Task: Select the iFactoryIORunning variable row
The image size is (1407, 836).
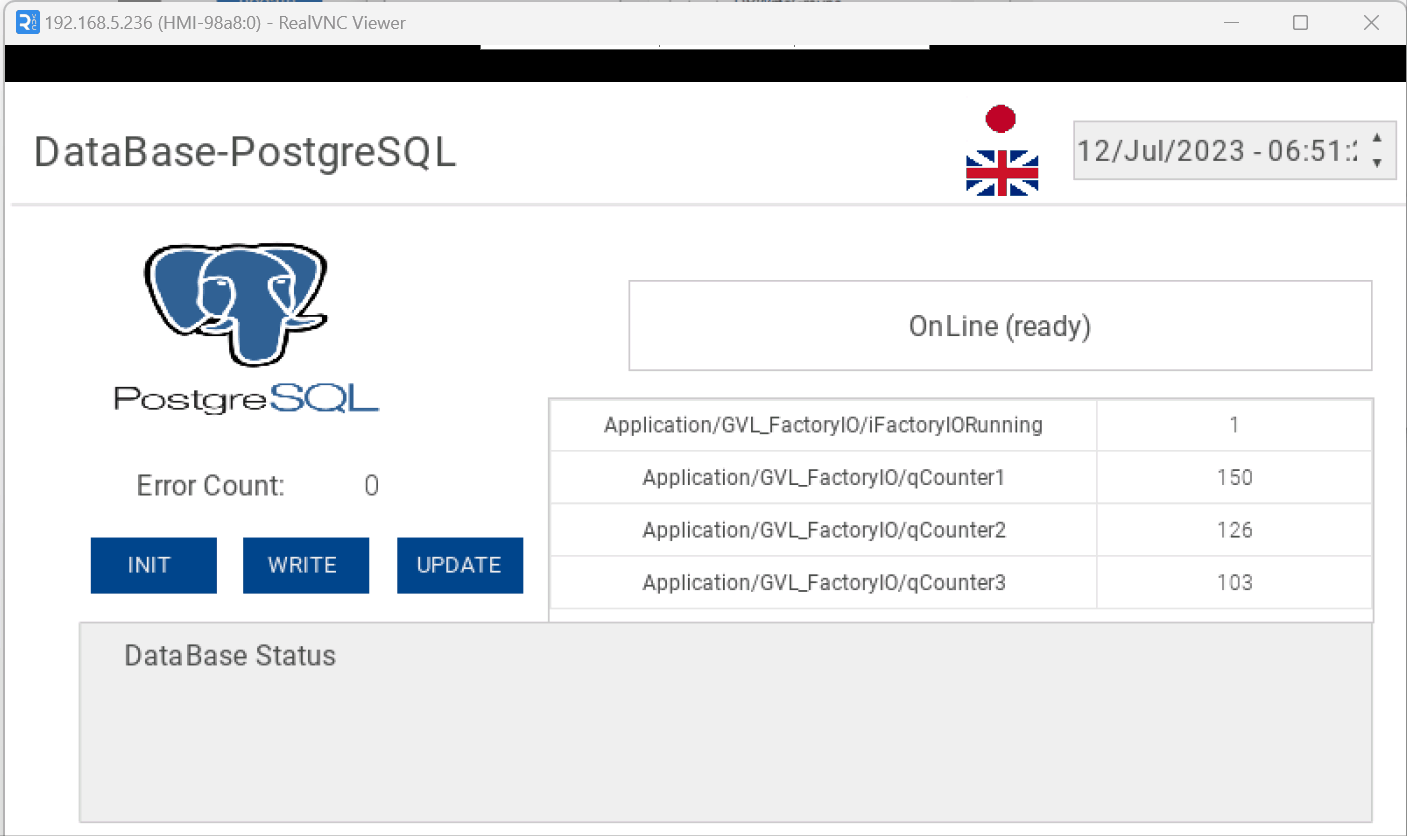Action: point(961,425)
